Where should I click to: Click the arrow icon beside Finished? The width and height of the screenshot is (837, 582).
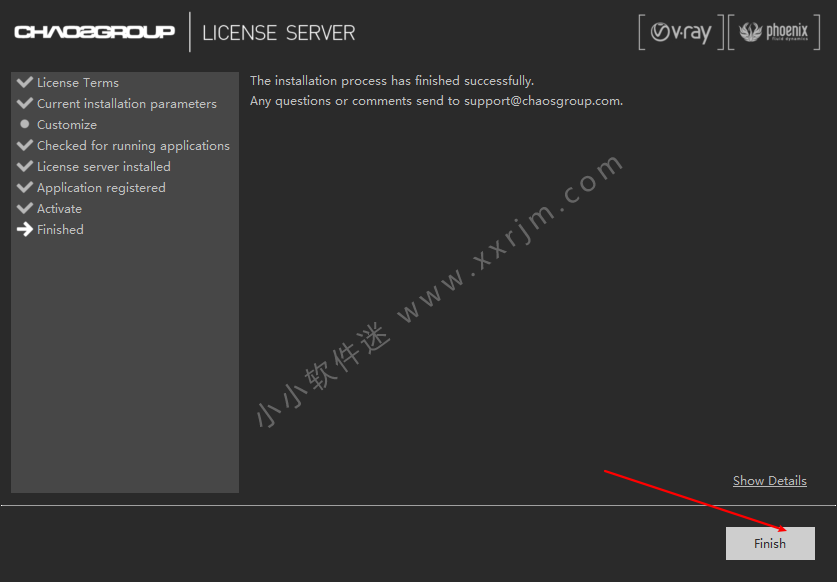coord(25,230)
